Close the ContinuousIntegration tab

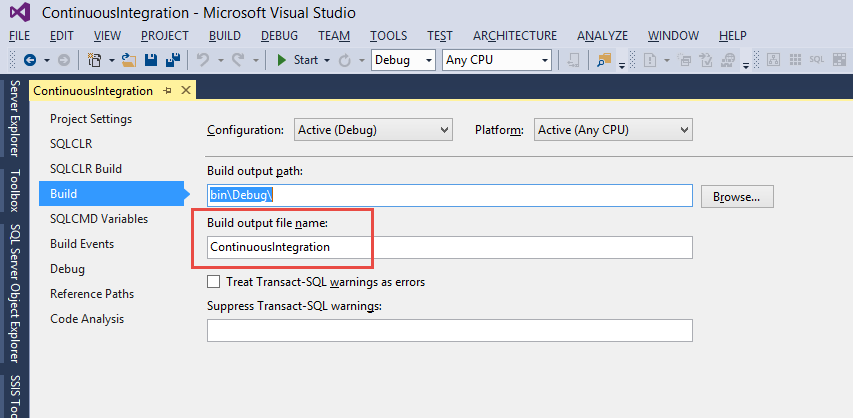click(185, 91)
